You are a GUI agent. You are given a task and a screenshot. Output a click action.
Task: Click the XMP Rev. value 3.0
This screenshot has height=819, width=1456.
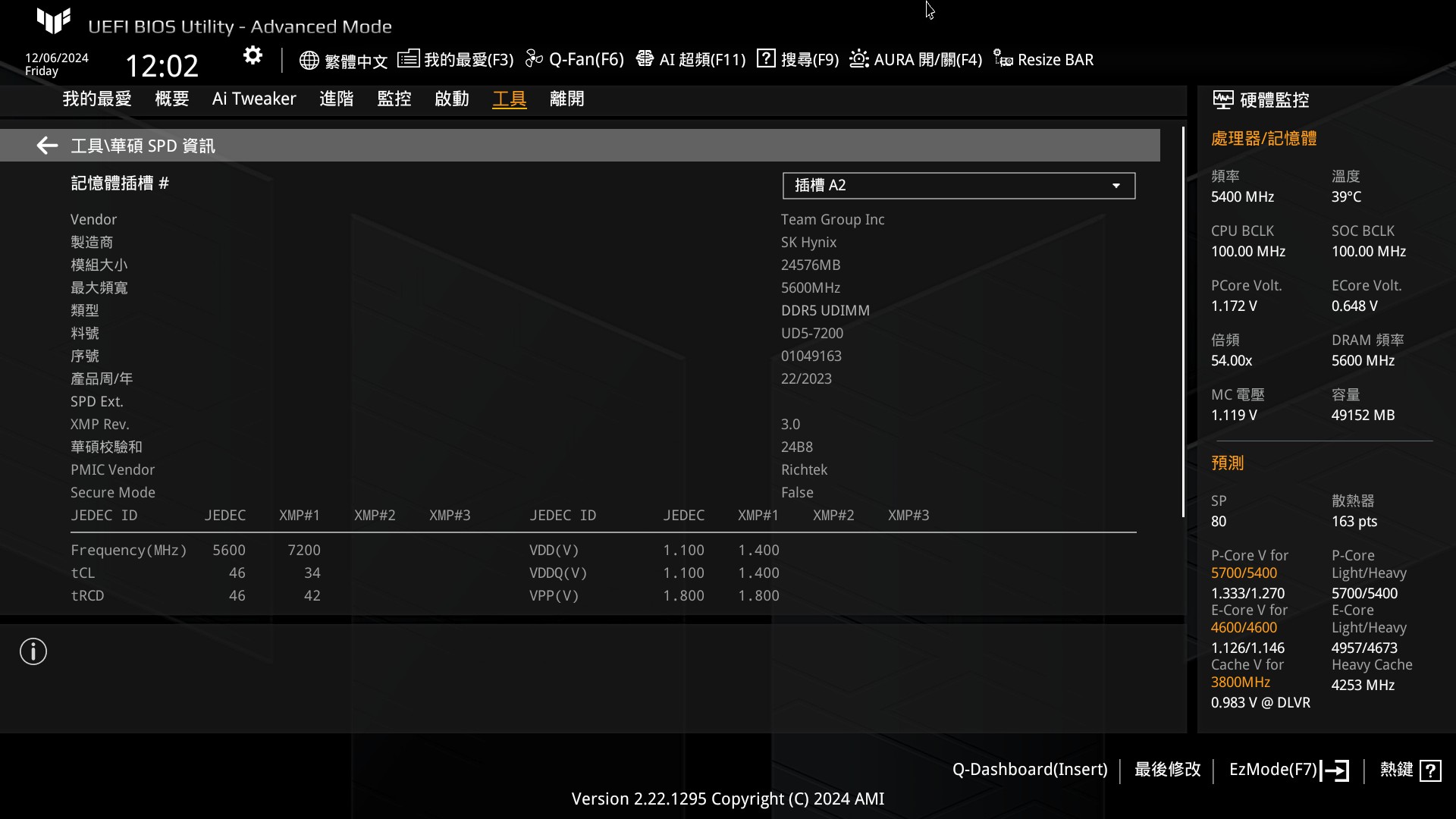[x=790, y=425]
